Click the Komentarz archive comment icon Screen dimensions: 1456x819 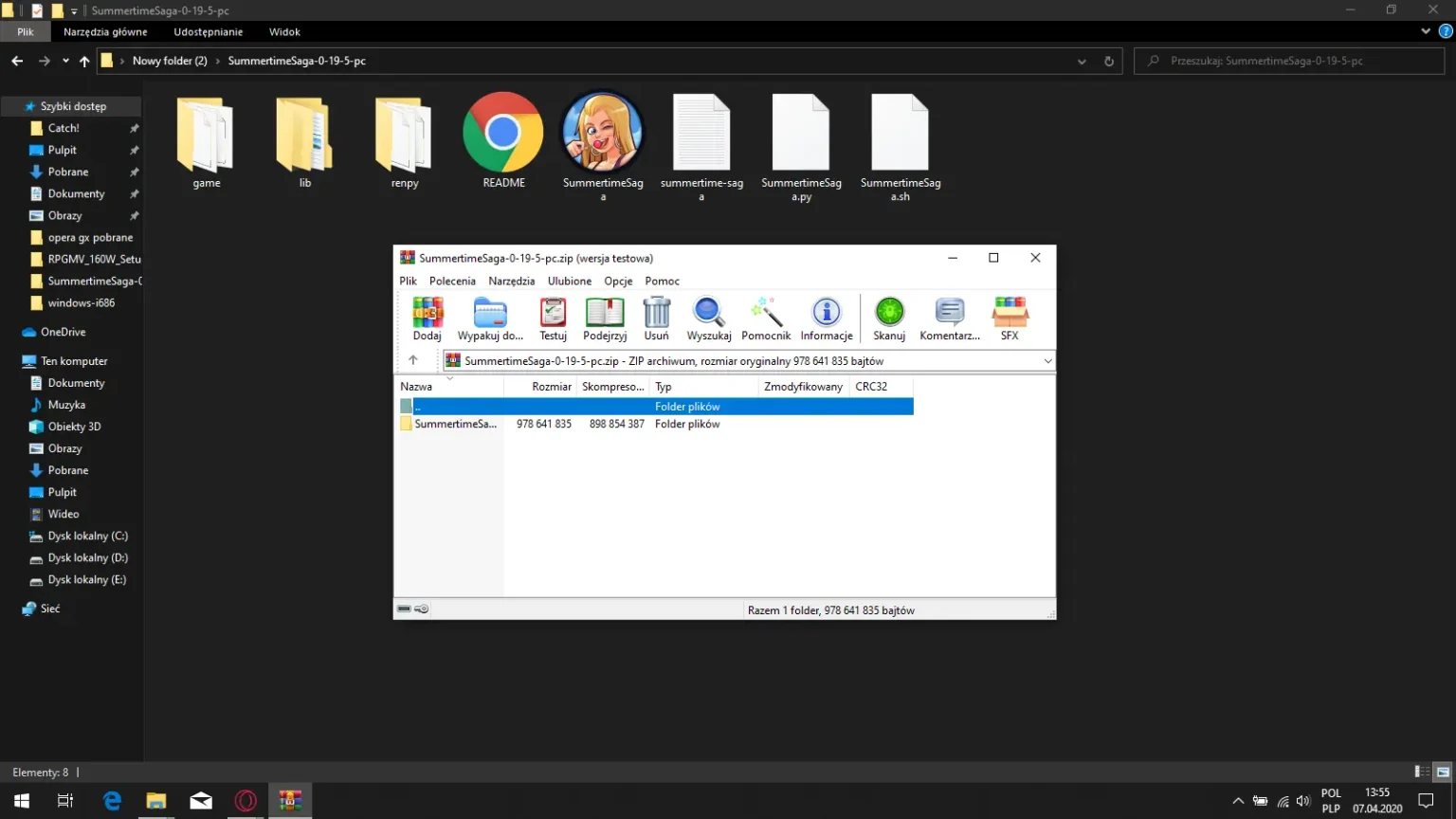(950, 318)
